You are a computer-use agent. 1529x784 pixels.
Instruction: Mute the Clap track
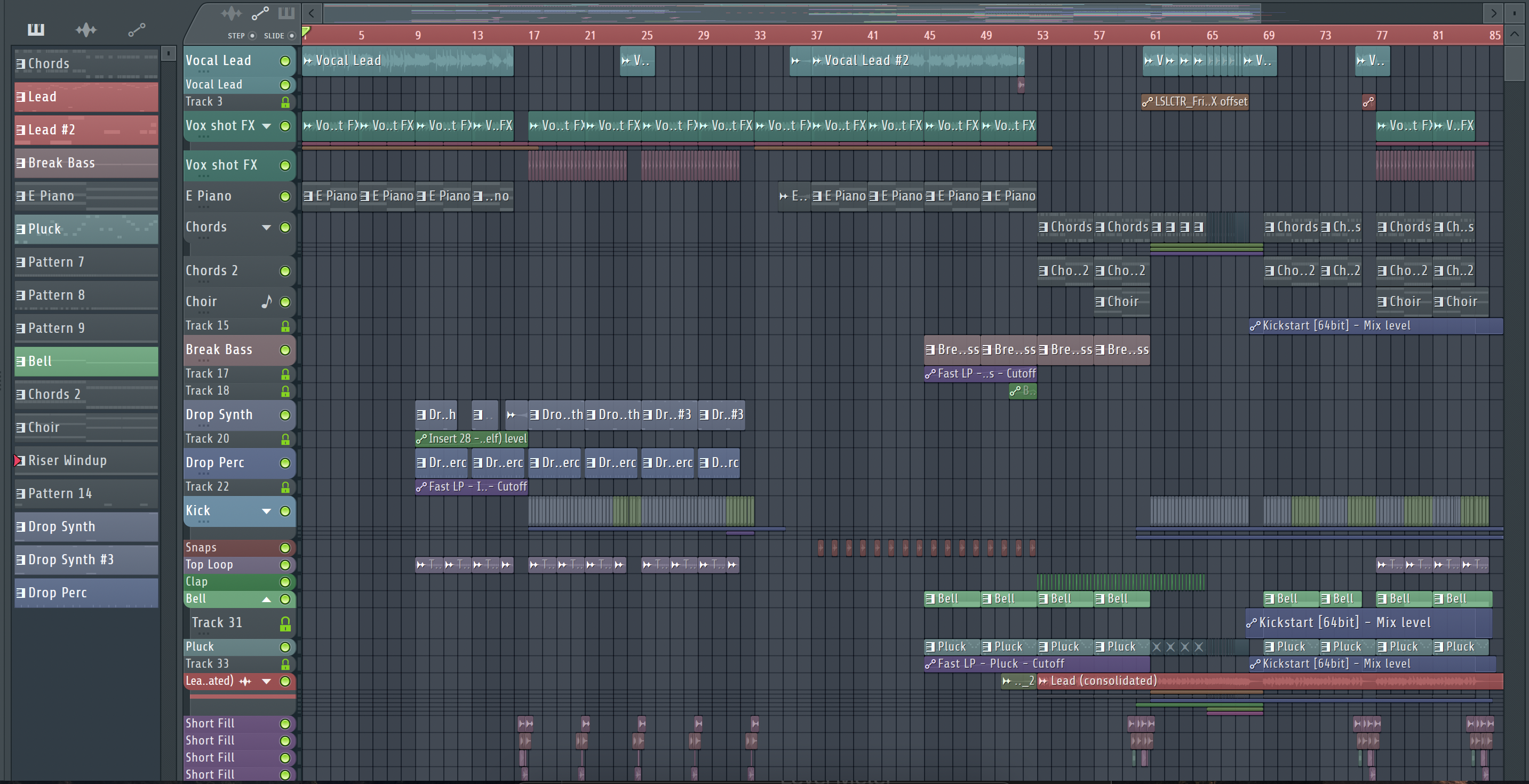coord(285,582)
